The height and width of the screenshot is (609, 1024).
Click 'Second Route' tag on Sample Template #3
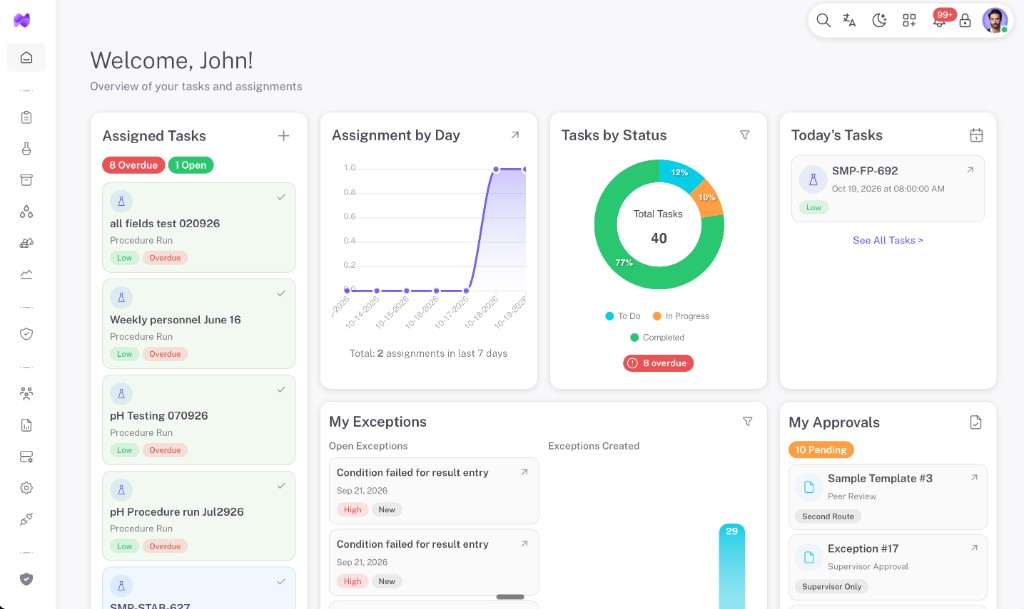pos(828,516)
